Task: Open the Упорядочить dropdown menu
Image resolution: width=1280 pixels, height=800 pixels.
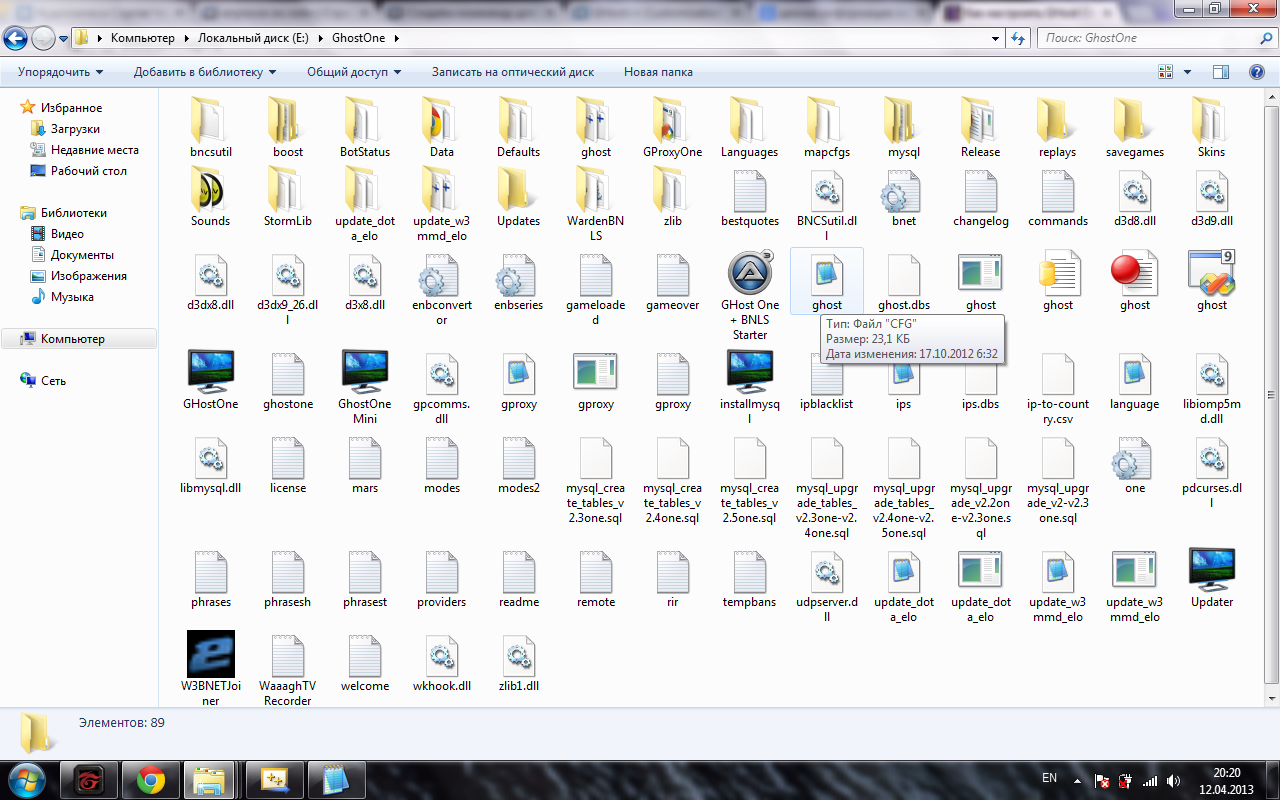Action: [x=60, y=72]
